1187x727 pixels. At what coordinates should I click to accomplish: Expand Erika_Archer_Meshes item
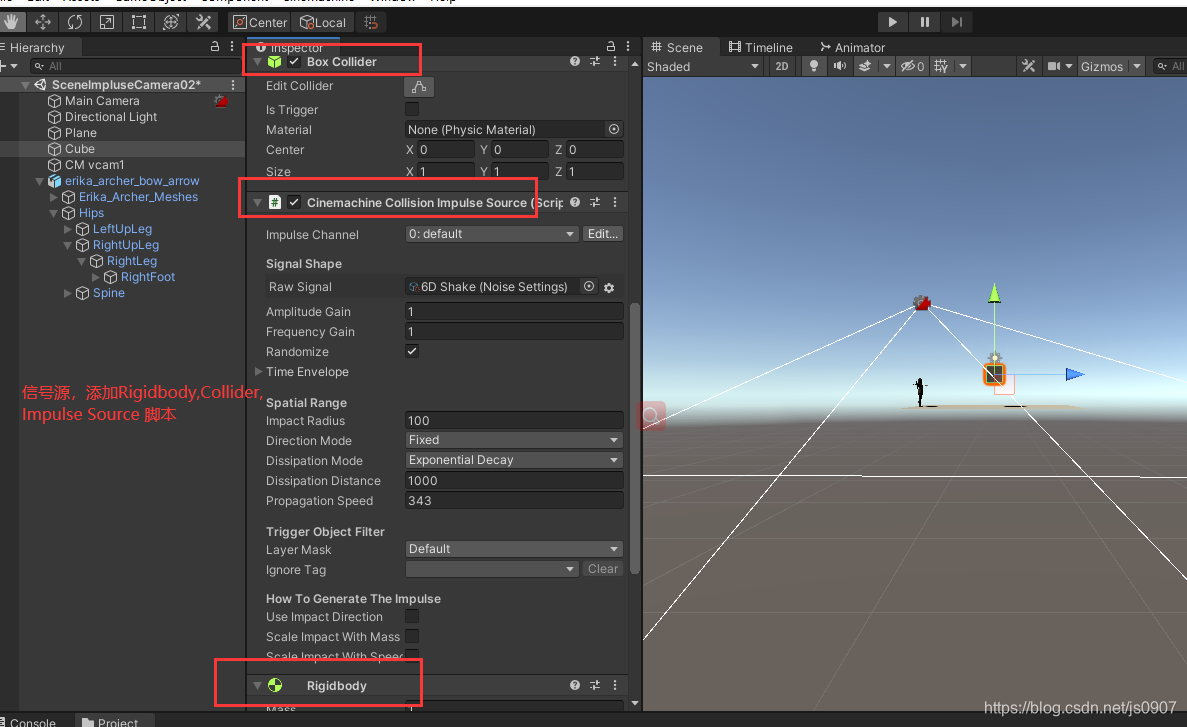pos(54,197)
